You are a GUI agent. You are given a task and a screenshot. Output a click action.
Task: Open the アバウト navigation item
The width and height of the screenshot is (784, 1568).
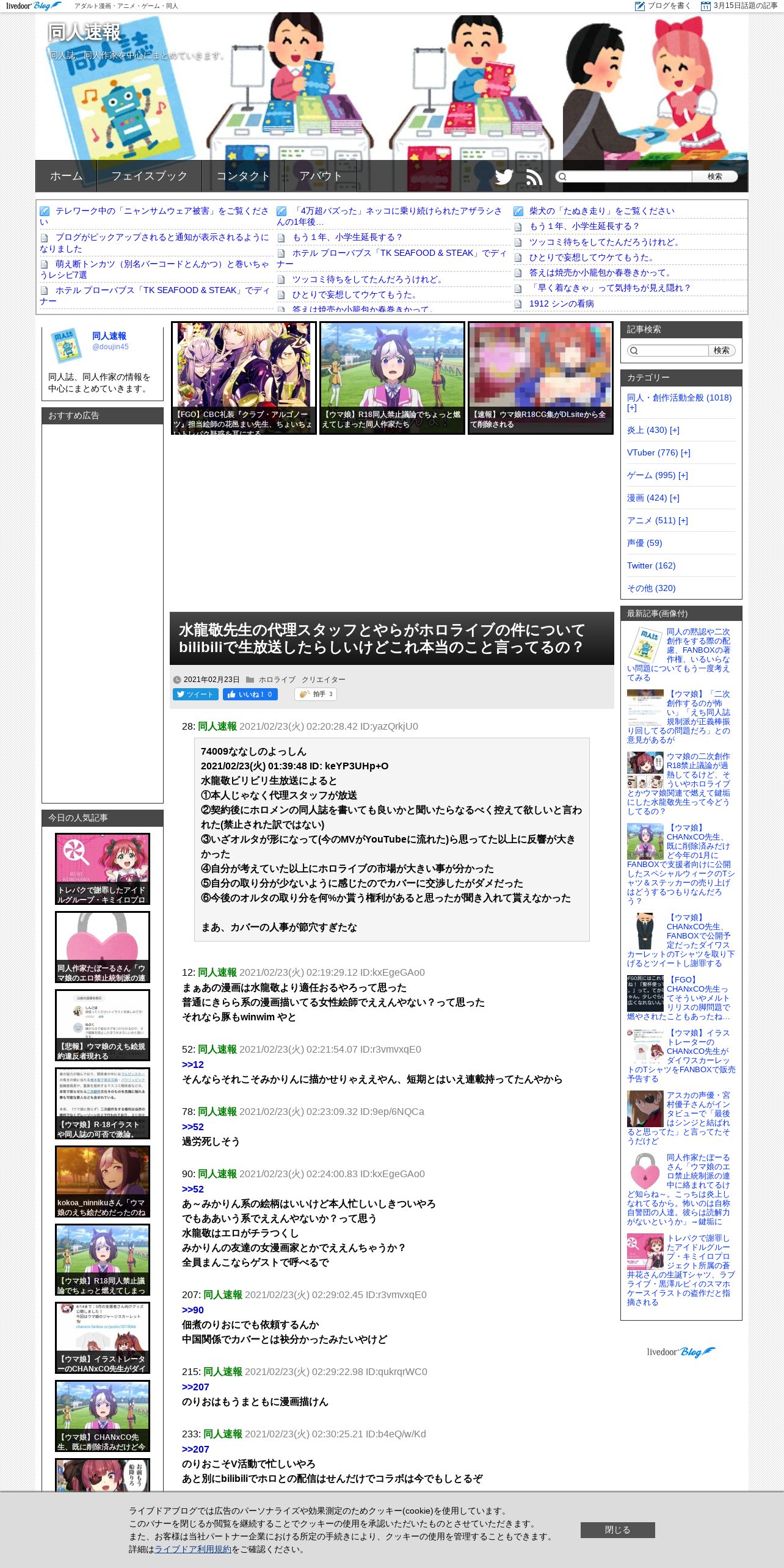tap(321, 176)
